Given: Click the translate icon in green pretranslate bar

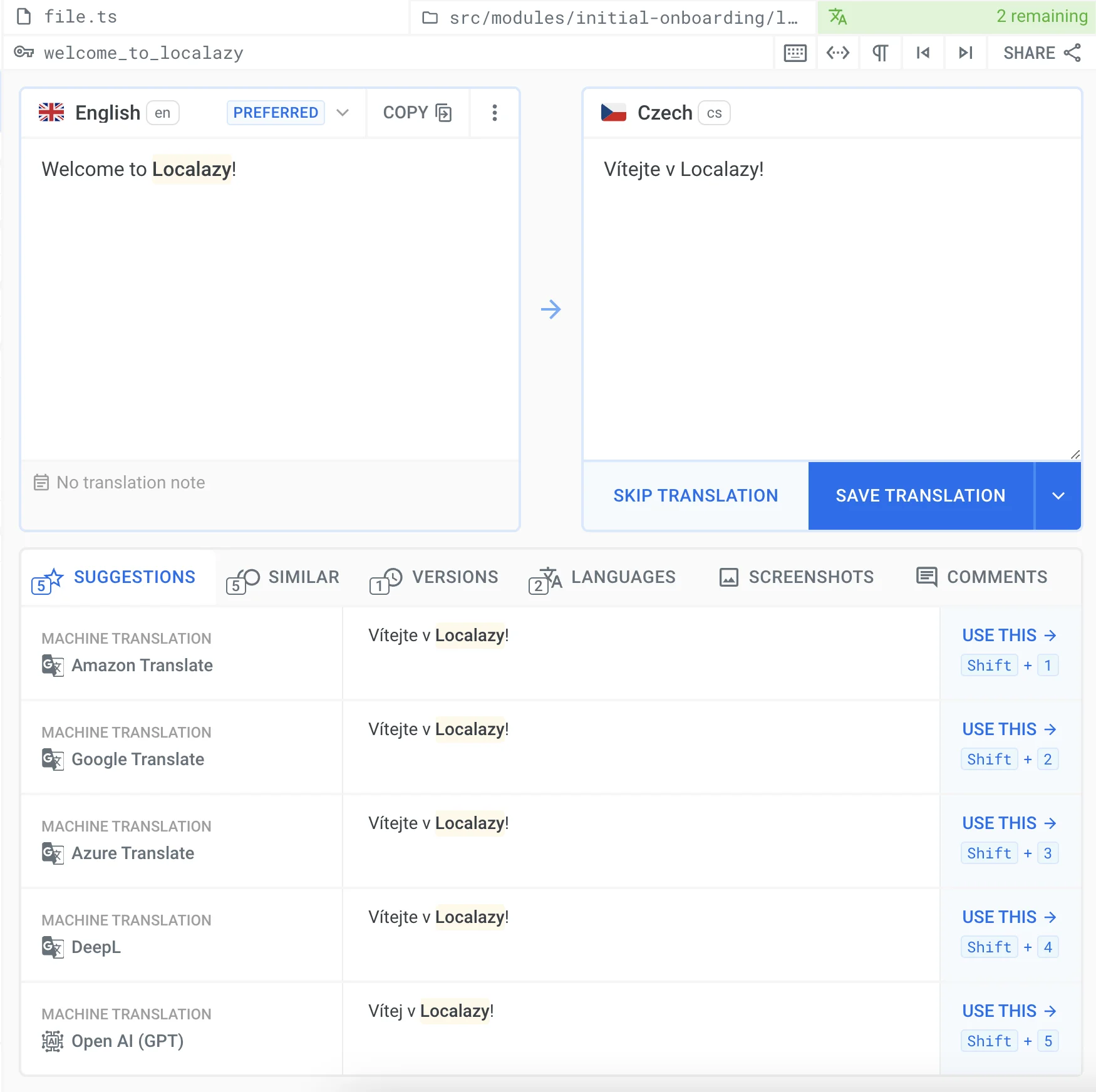Looking at the screenshot, I should 837,16.
